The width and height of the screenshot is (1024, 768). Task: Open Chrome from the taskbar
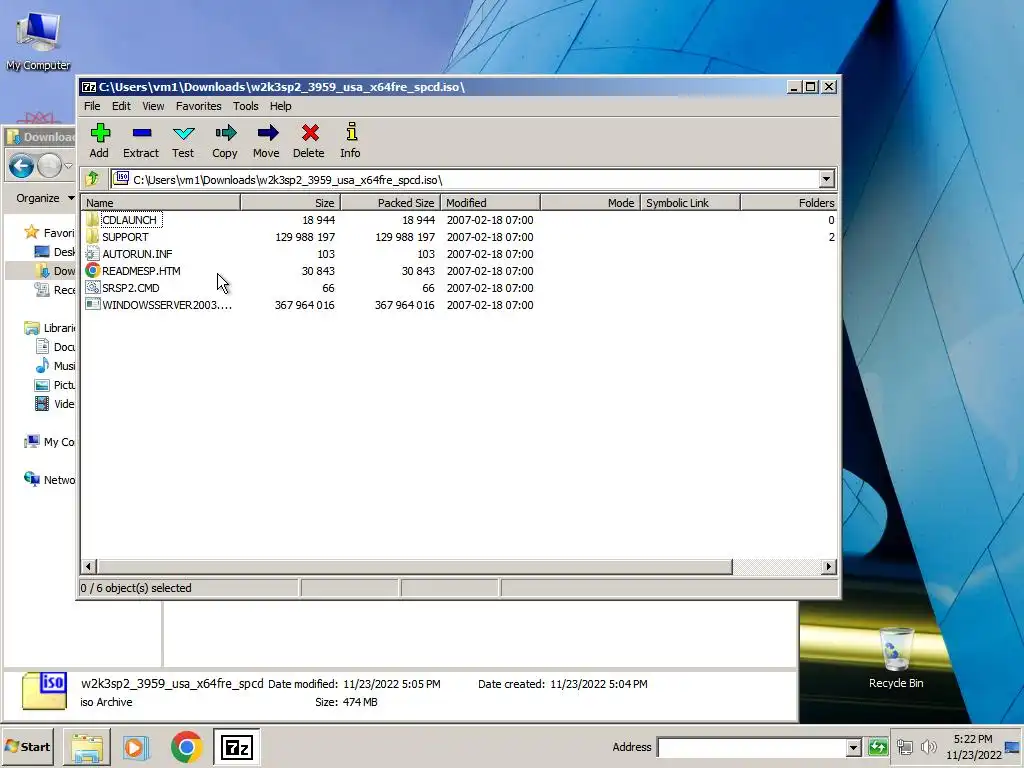click(187, 747)
